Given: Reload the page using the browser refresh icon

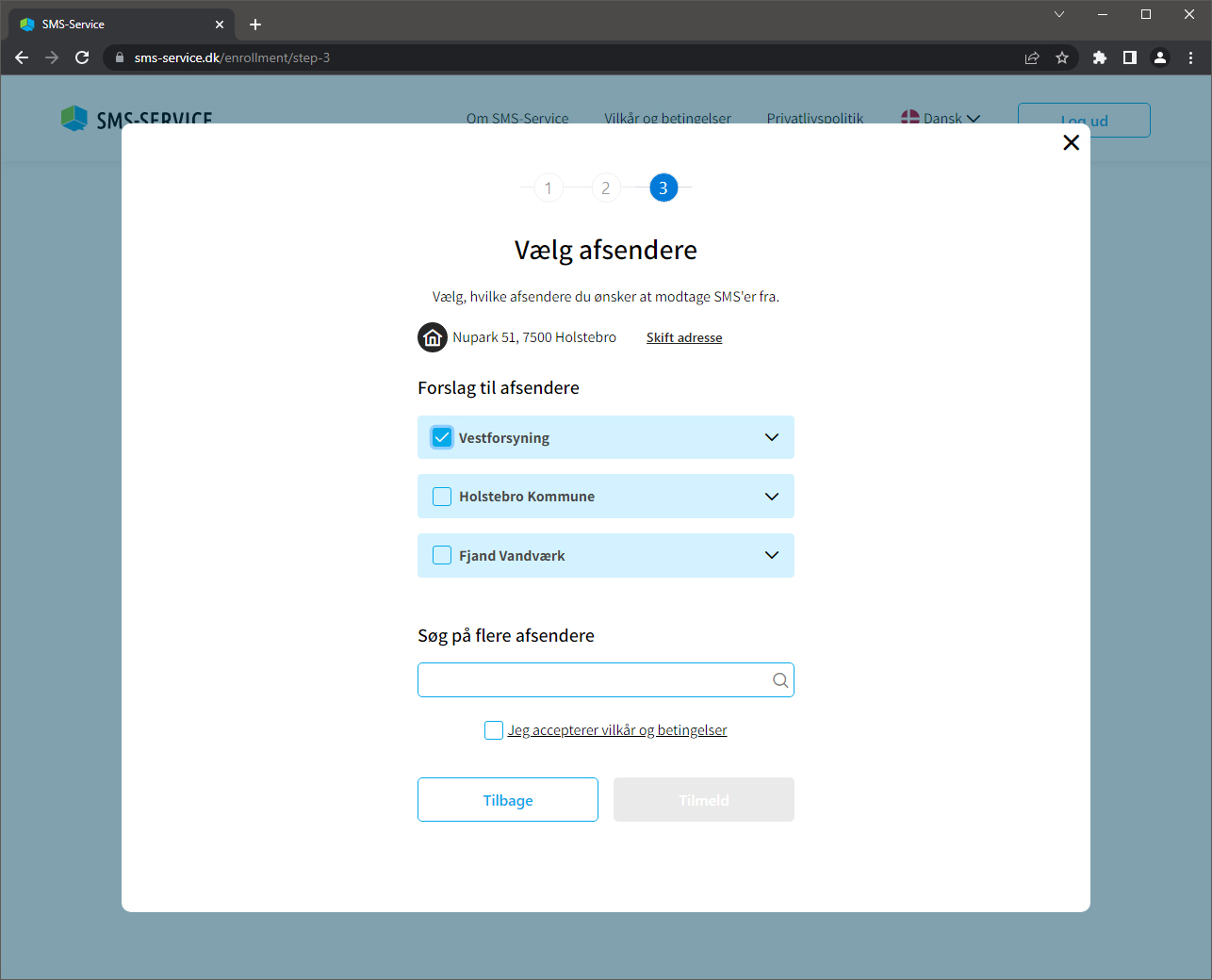Looking at the screenshot, I should point(82,57).
